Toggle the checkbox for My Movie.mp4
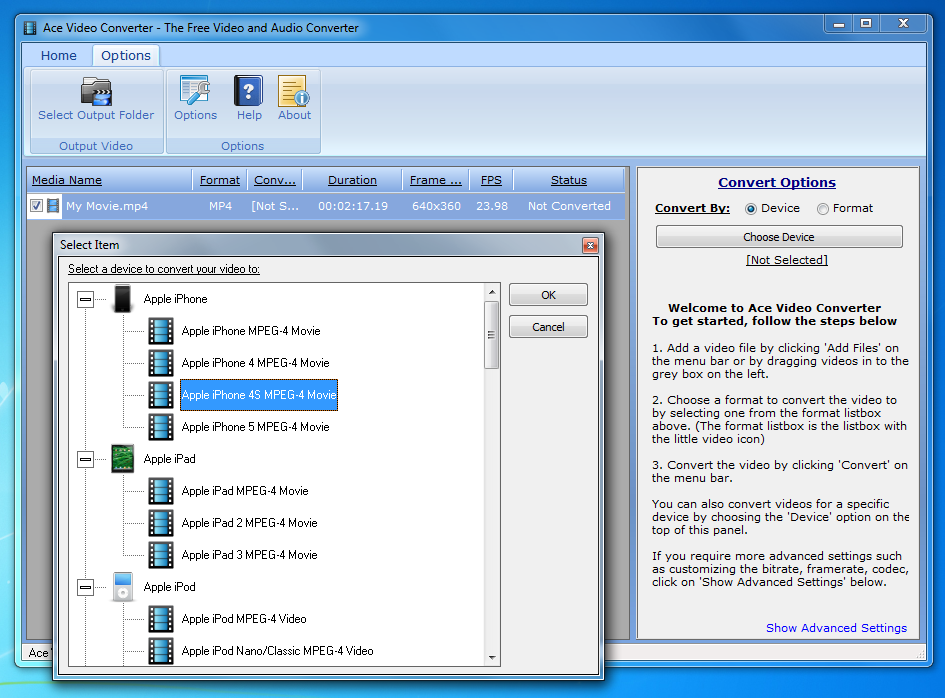Screen dimensions: 945x698 [36, 206]
